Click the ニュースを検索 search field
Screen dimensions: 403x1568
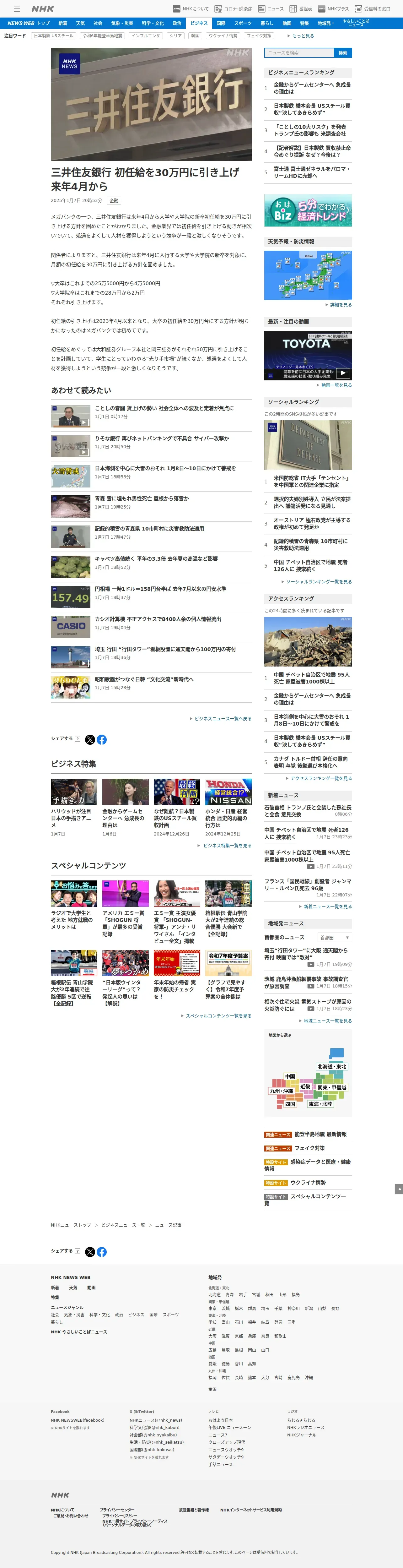298,53
